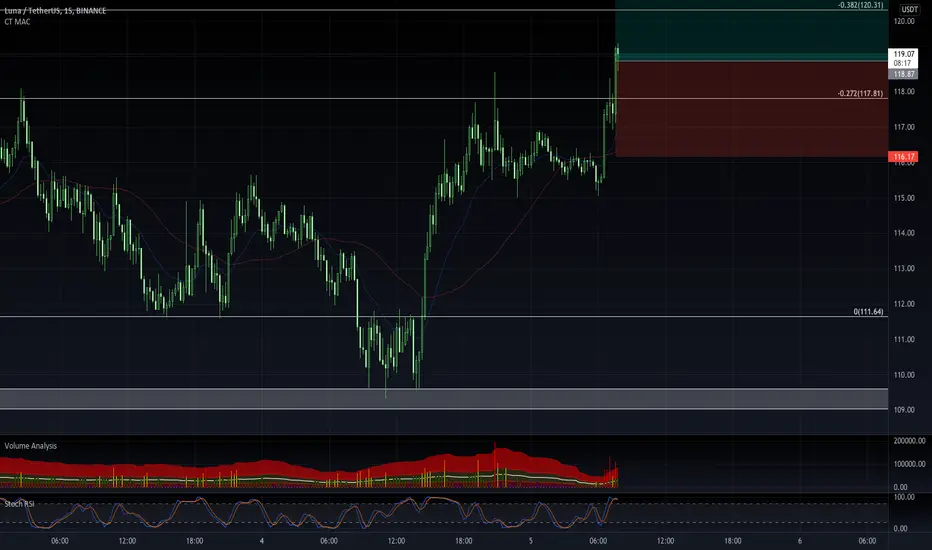
Task: Click the date 4 time axis label
Action: (262, 541)
